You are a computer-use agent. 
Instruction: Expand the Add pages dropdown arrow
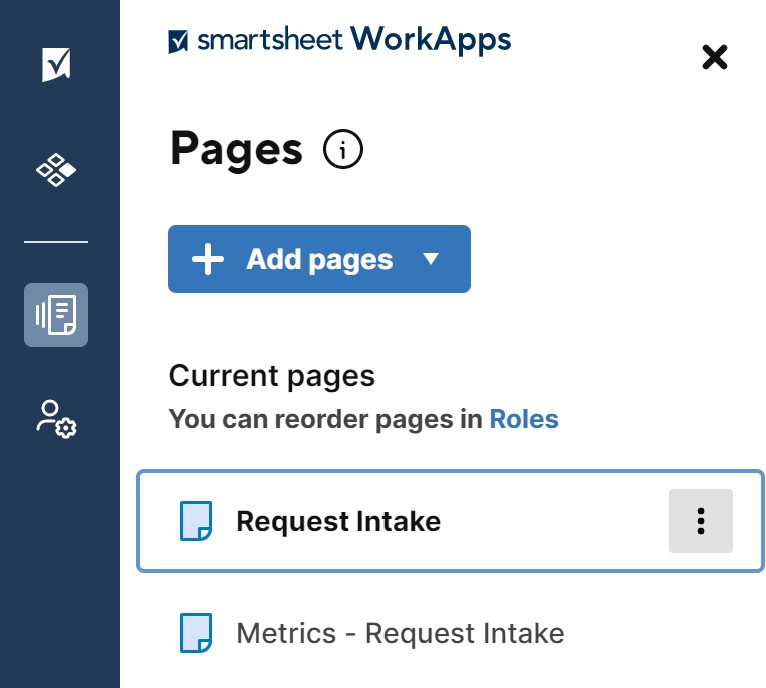[431, 258]
